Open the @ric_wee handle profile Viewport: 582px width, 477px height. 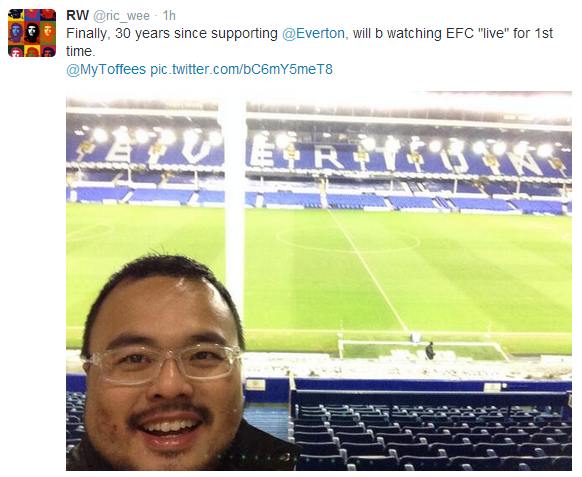pyautogui.click(x=121, y=16)
